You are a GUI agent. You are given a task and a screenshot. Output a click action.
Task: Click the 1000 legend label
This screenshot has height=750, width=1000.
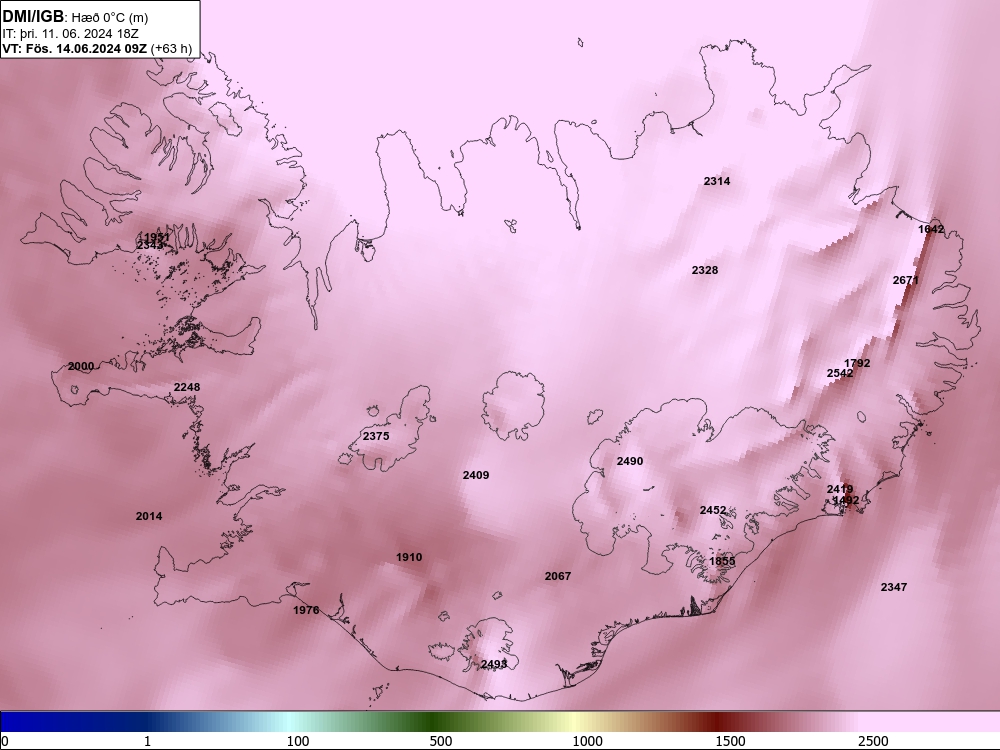click(x=587, y=741)
